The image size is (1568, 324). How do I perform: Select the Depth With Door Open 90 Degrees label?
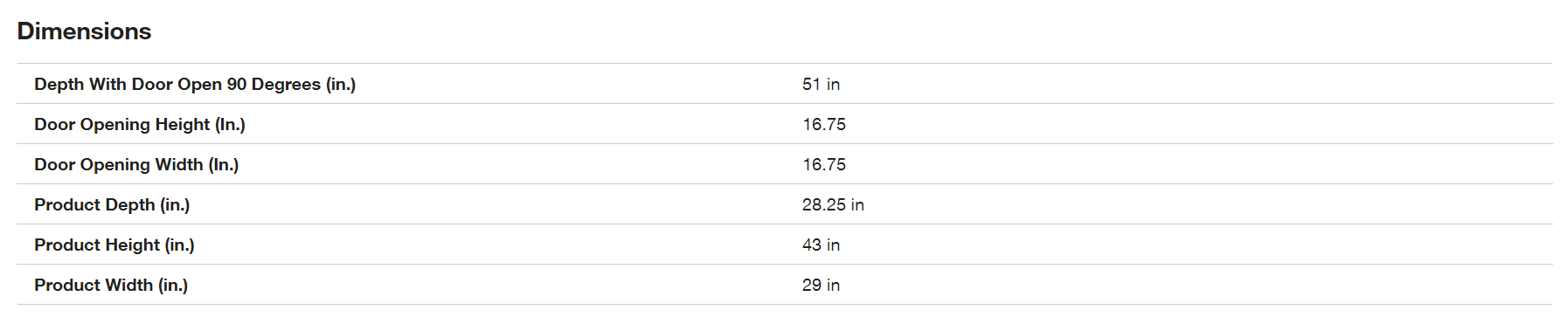point(195,85)
